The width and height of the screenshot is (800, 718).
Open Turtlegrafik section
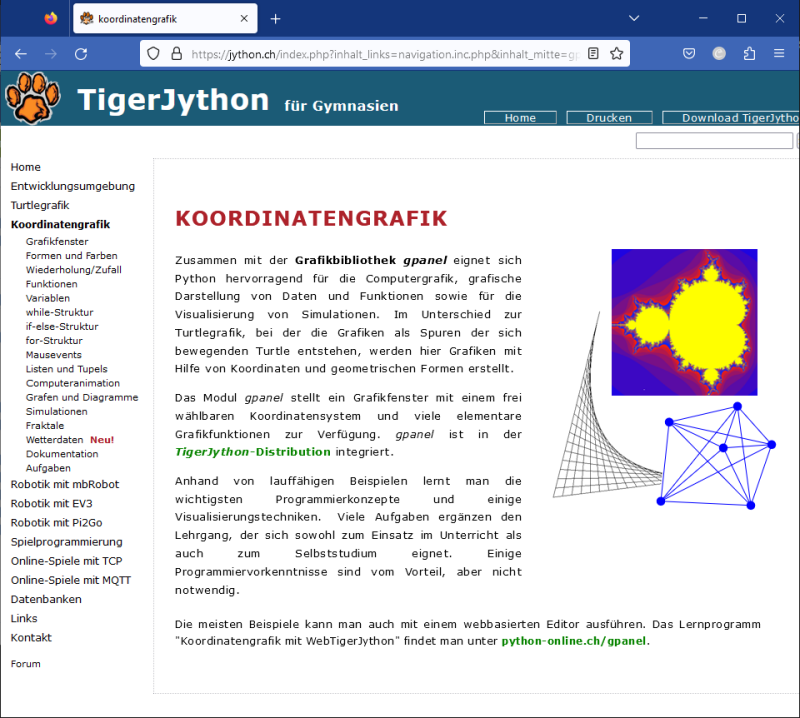[x=40, y=206]
